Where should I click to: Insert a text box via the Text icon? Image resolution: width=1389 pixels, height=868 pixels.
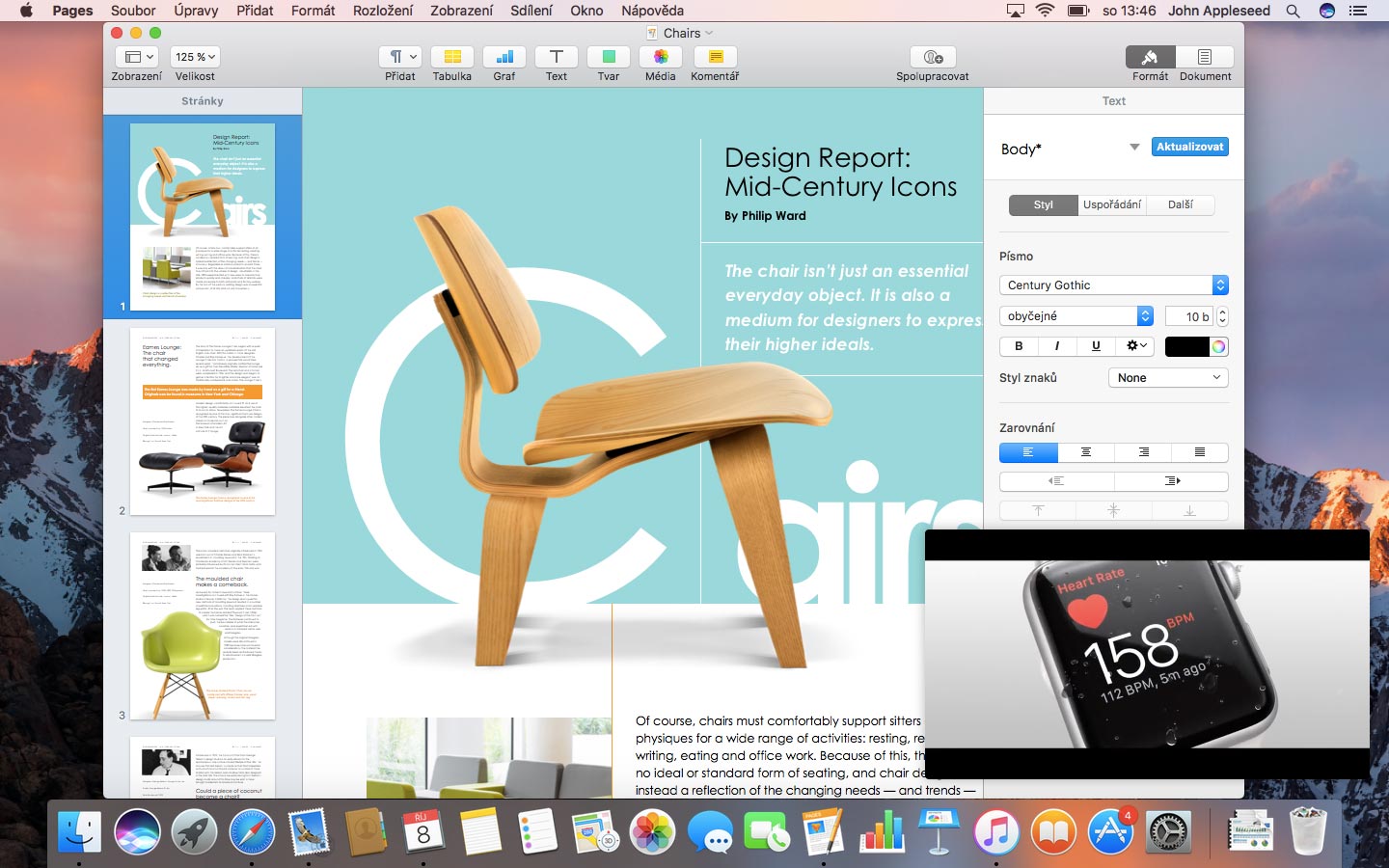tap(557, 57)
